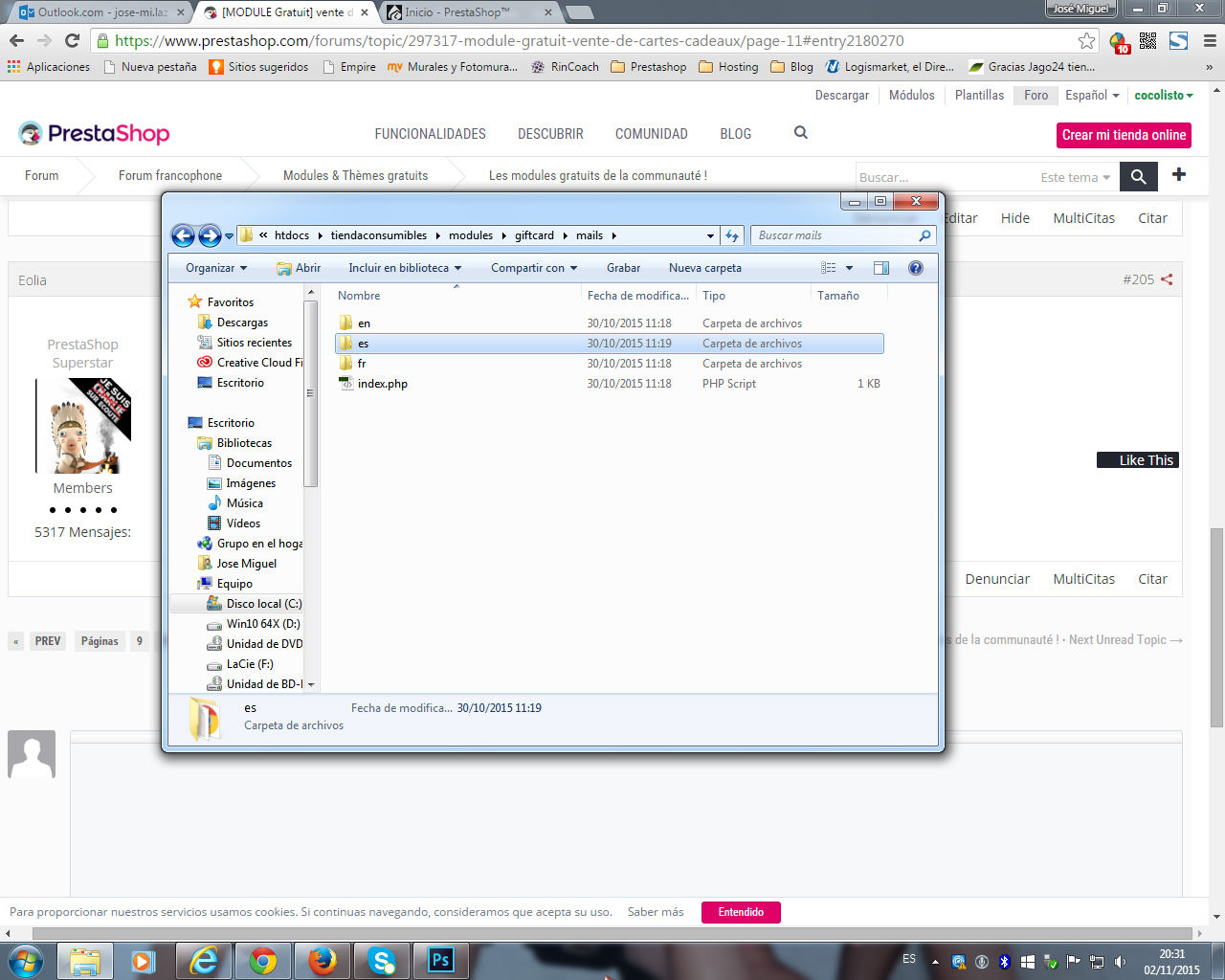
Task: Open the site search magnifier in PrestaShop header
Action: click(x=801, y=133)
